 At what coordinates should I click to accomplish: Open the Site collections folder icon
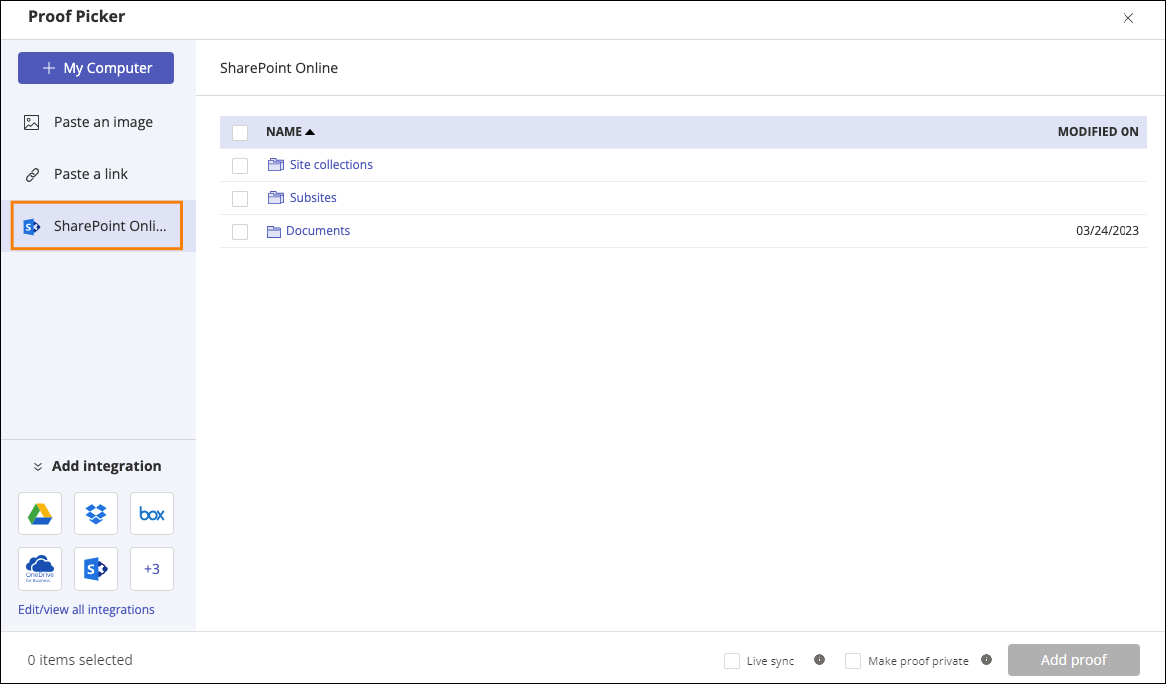point(276,164)
